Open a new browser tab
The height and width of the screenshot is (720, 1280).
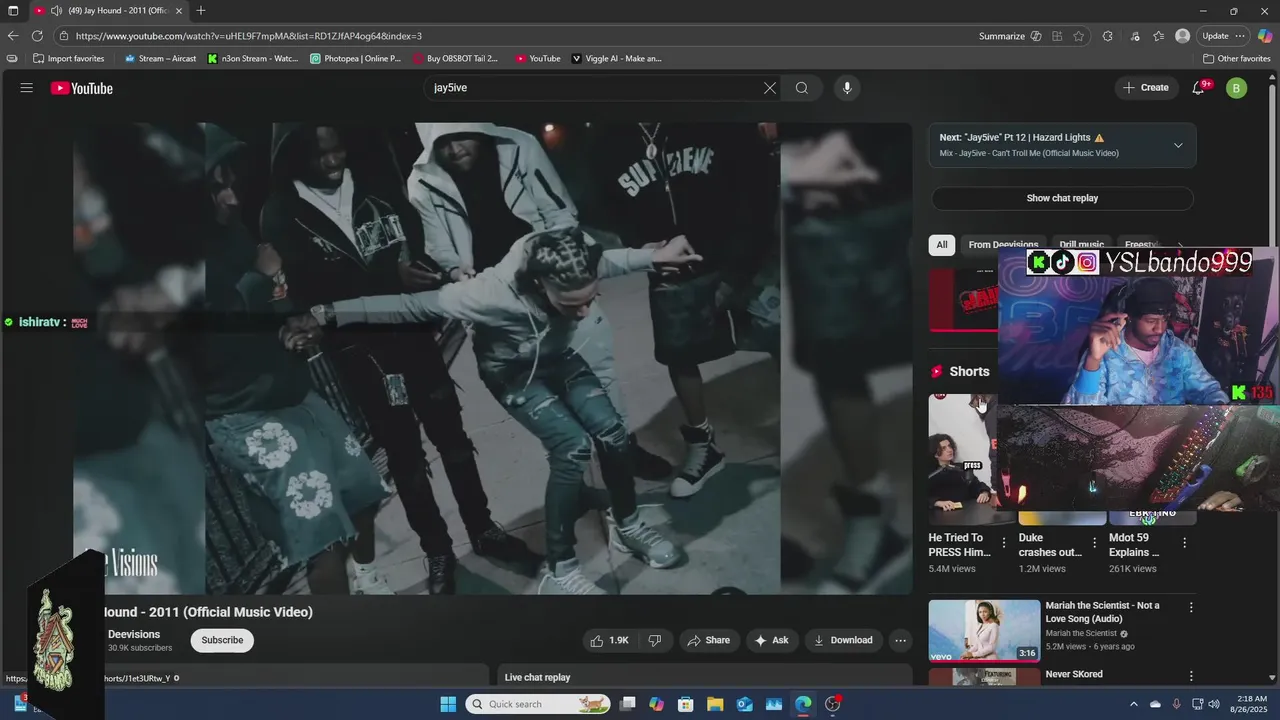click(x=201, y=11)
